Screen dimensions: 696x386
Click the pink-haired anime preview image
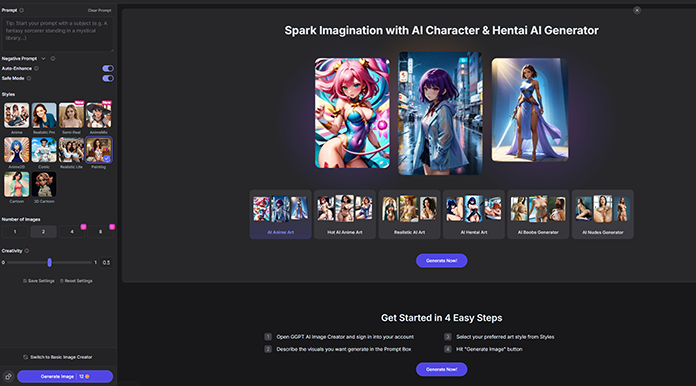pos(352,113)
